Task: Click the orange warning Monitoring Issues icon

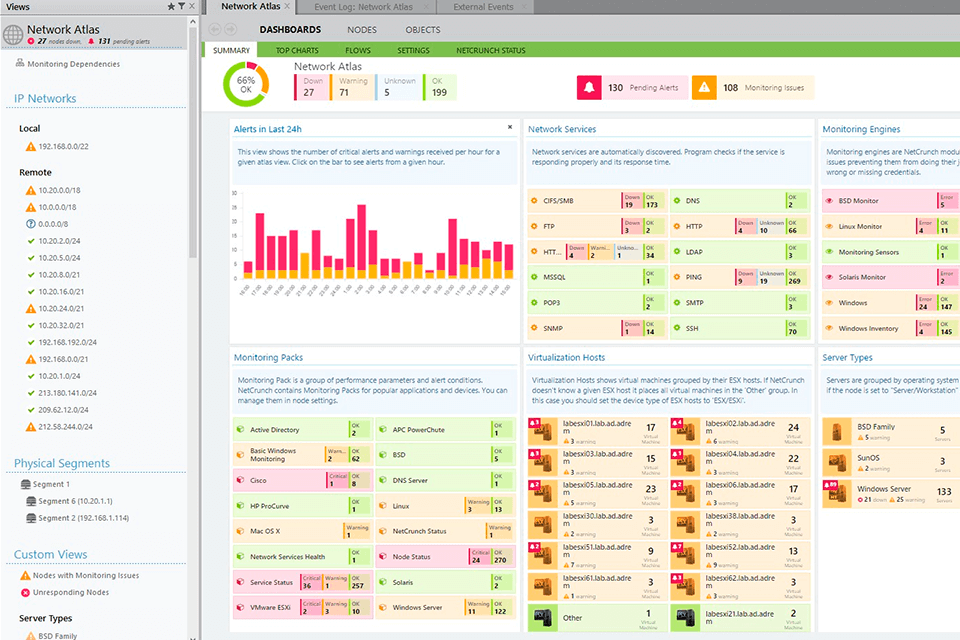Action: tap(705, 88)
